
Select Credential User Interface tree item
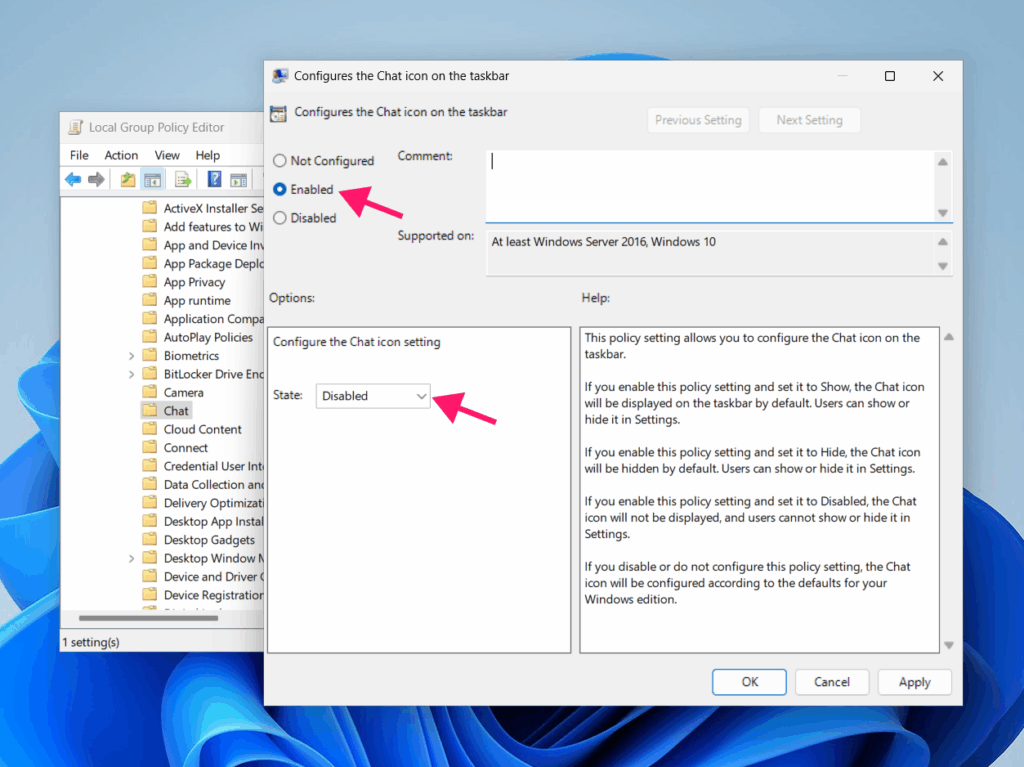click(x=213, y=466)
